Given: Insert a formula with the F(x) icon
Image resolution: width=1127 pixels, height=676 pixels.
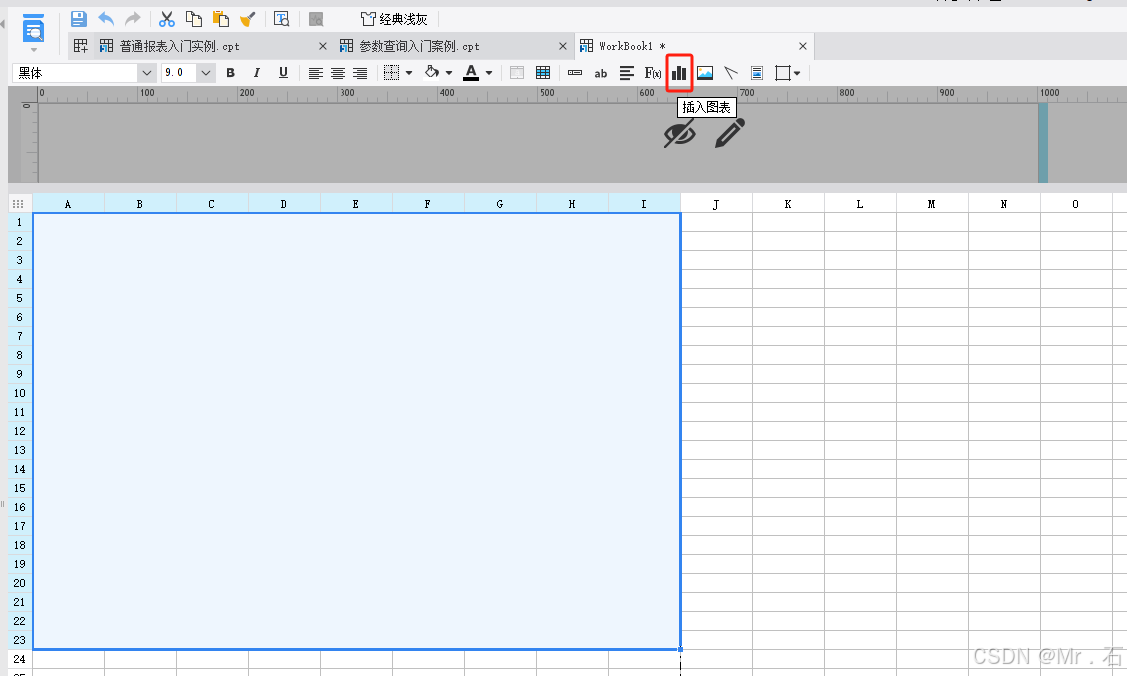Looking at the screenshot, I should pos(653,73).
